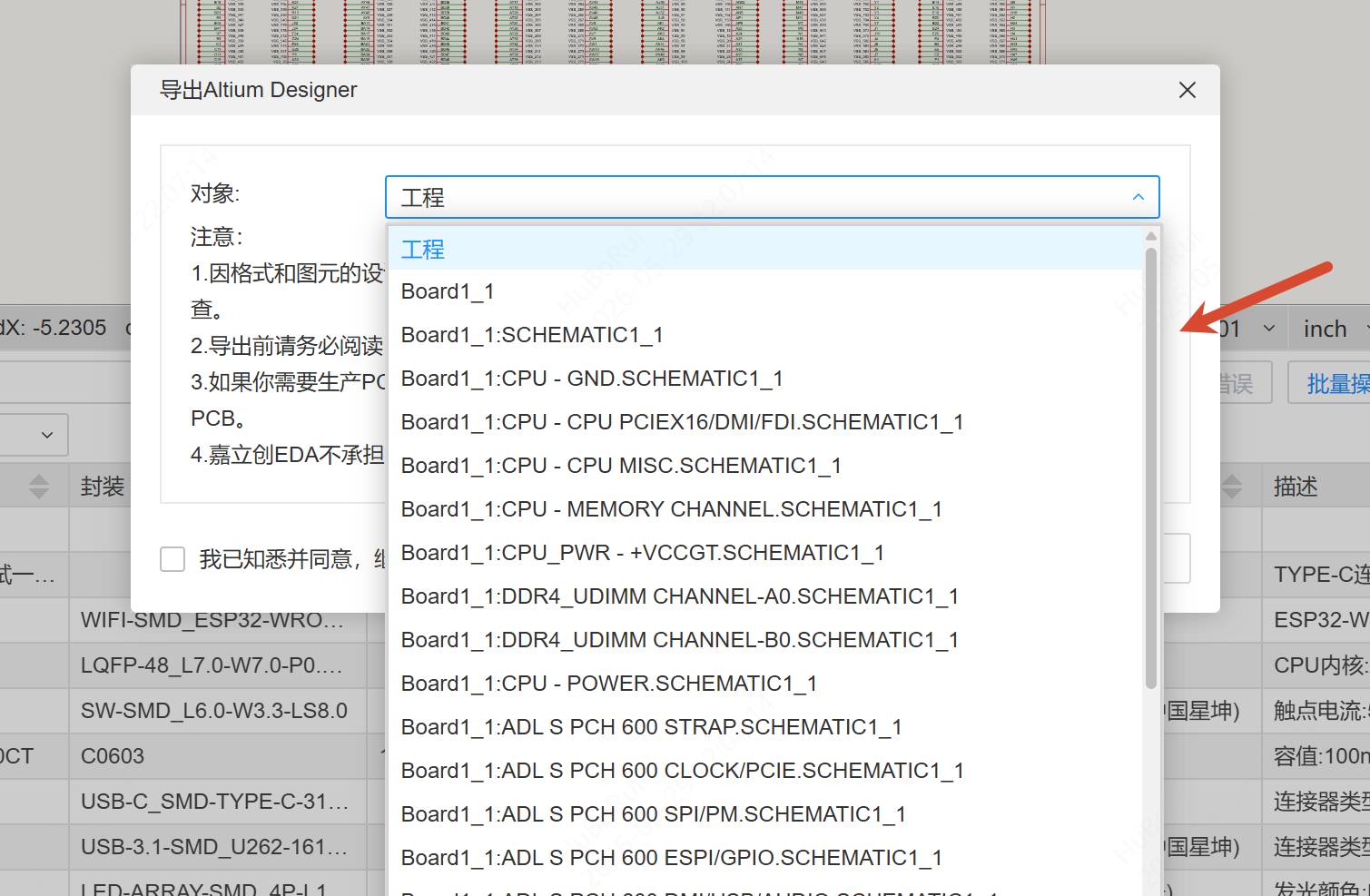The height and width of the screenshot is (896, 1370).
Task: Click the dX: -5.2305 coordinate readout
Action: pyautogui.click(x=54, y=328)
